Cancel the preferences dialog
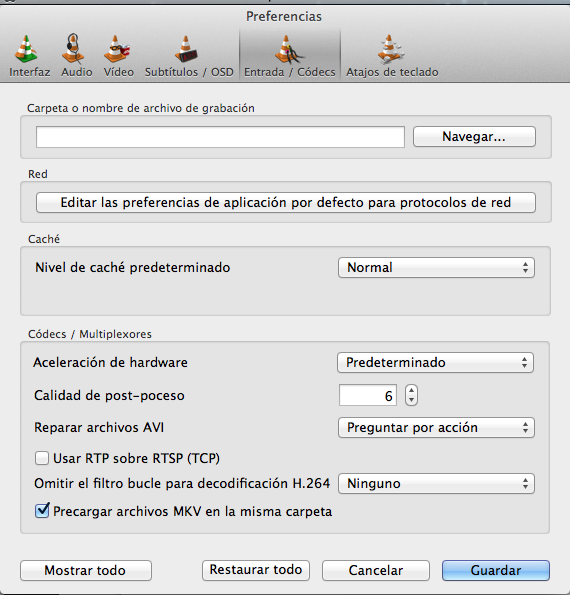This screenshot has height=595, width=570. point(376,570)
